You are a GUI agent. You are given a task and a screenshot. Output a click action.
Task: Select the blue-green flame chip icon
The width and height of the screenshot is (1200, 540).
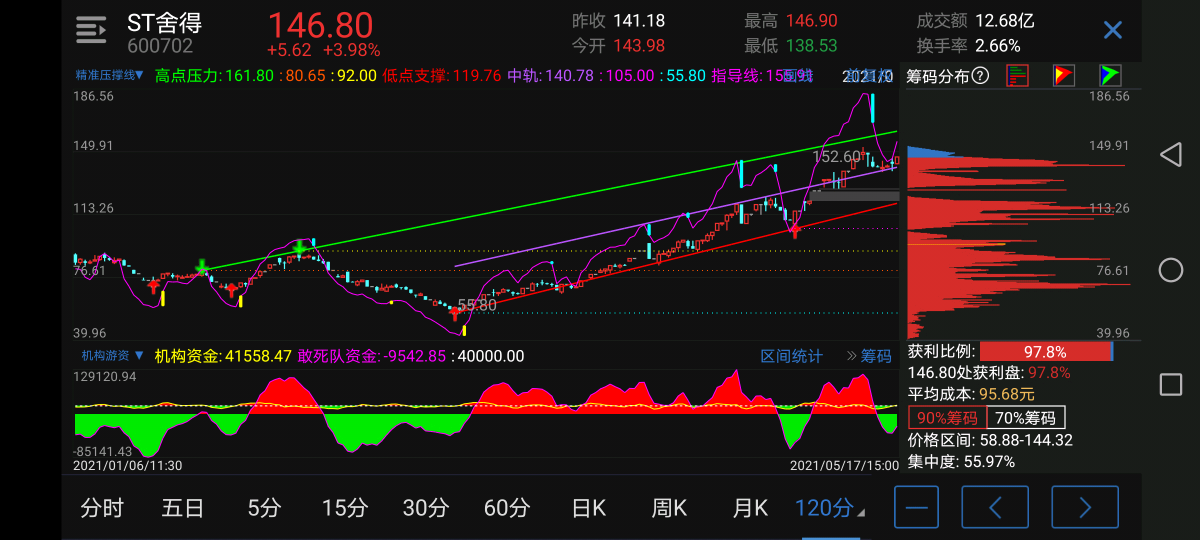[x=1109, y=75]
